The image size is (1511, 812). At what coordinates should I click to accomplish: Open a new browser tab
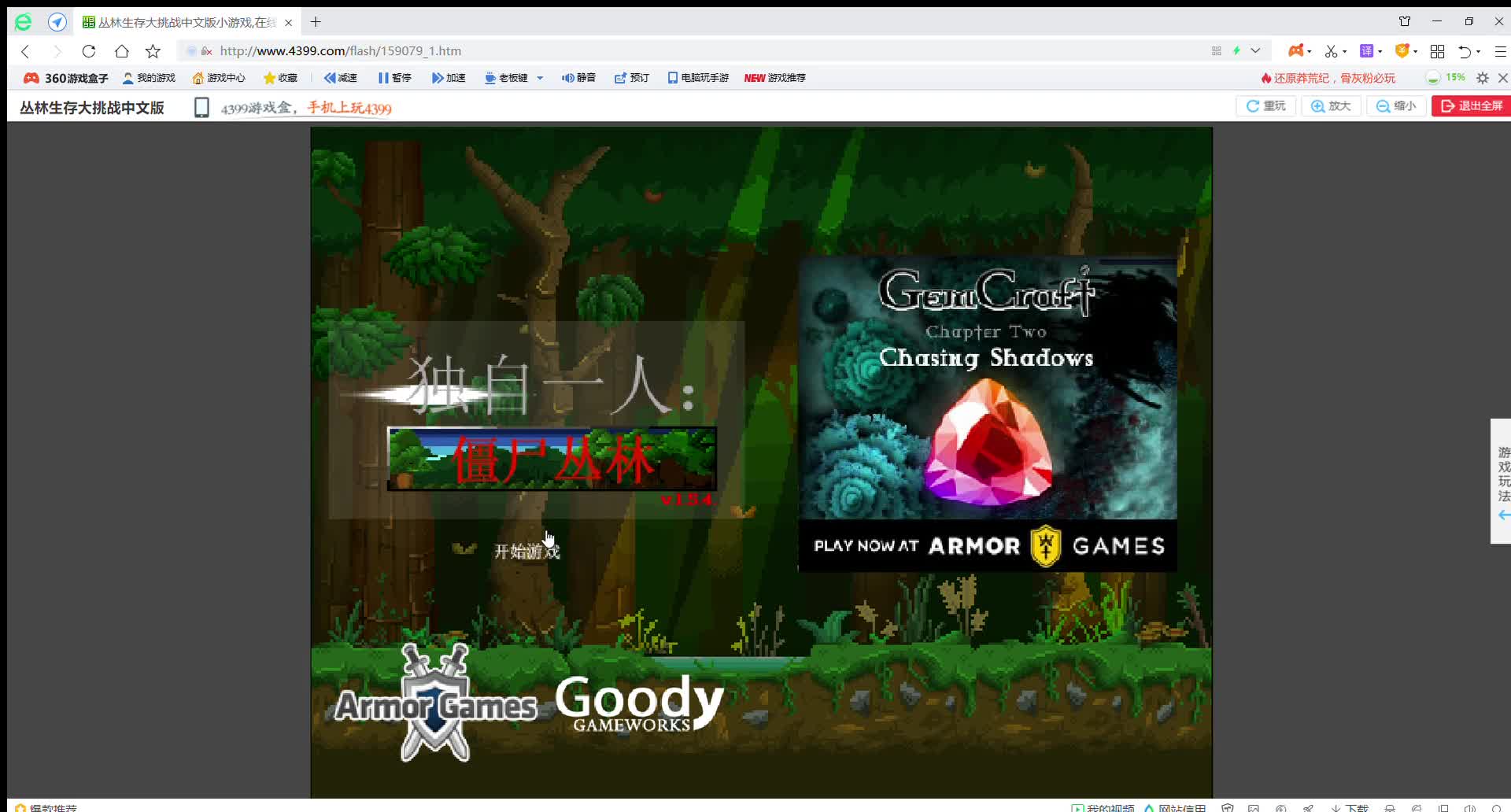tap(316, 22)
